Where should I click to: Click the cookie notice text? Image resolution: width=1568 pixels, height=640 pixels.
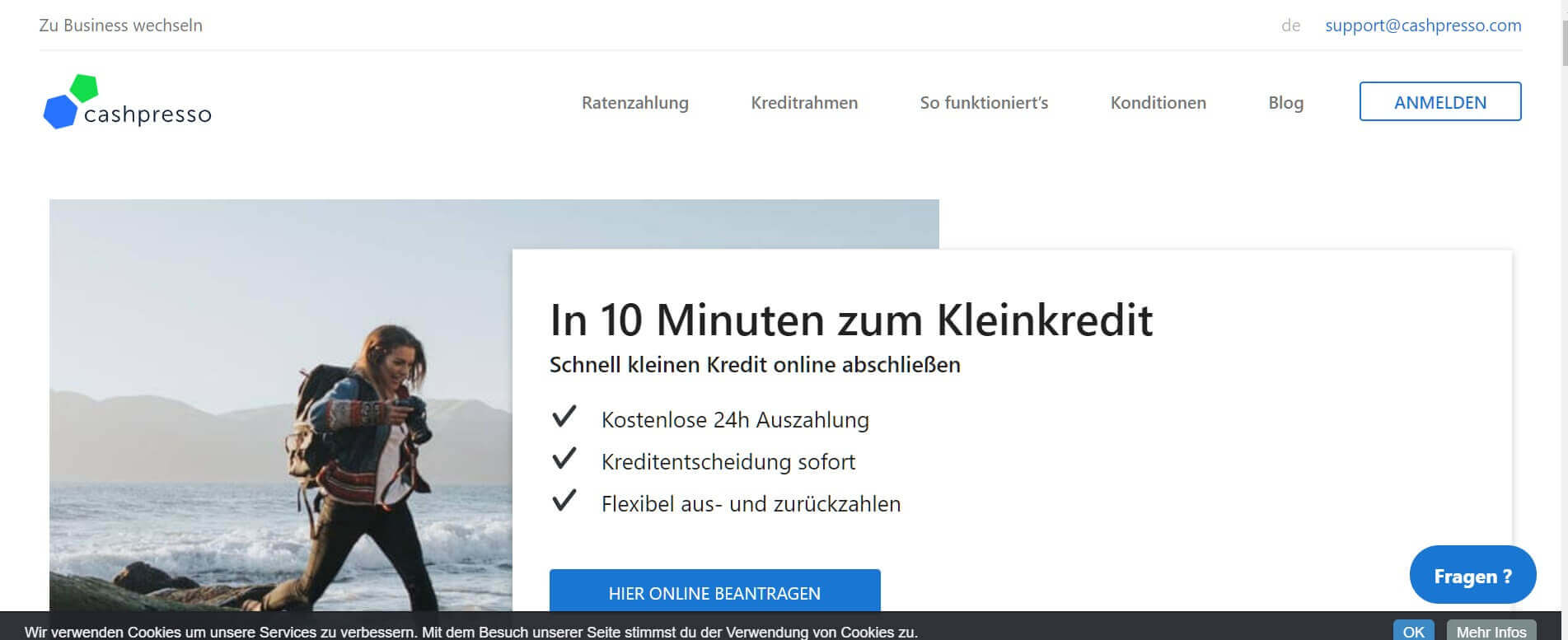(x=471, y=632)
